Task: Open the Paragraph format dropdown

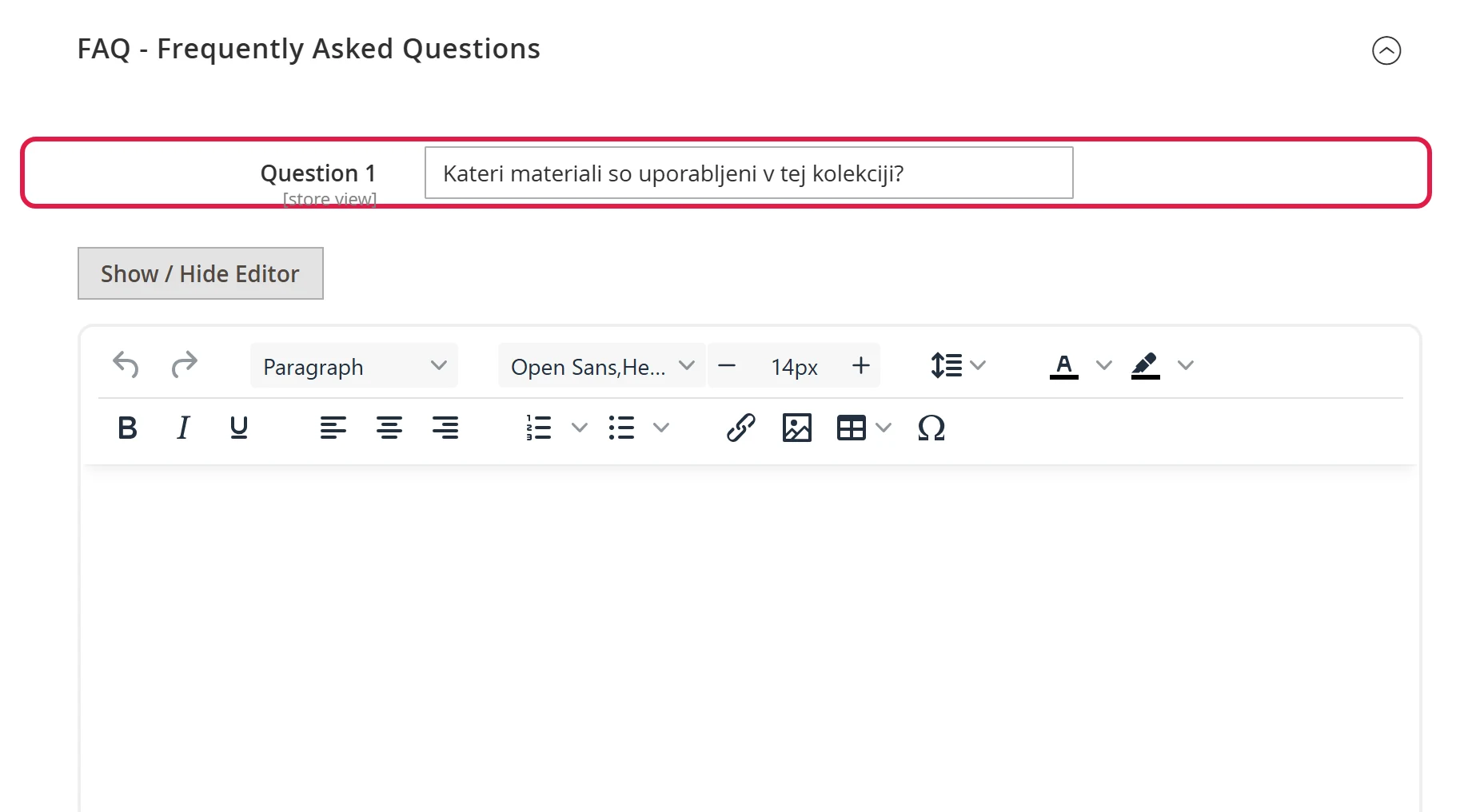Action: tap(354, 366)
